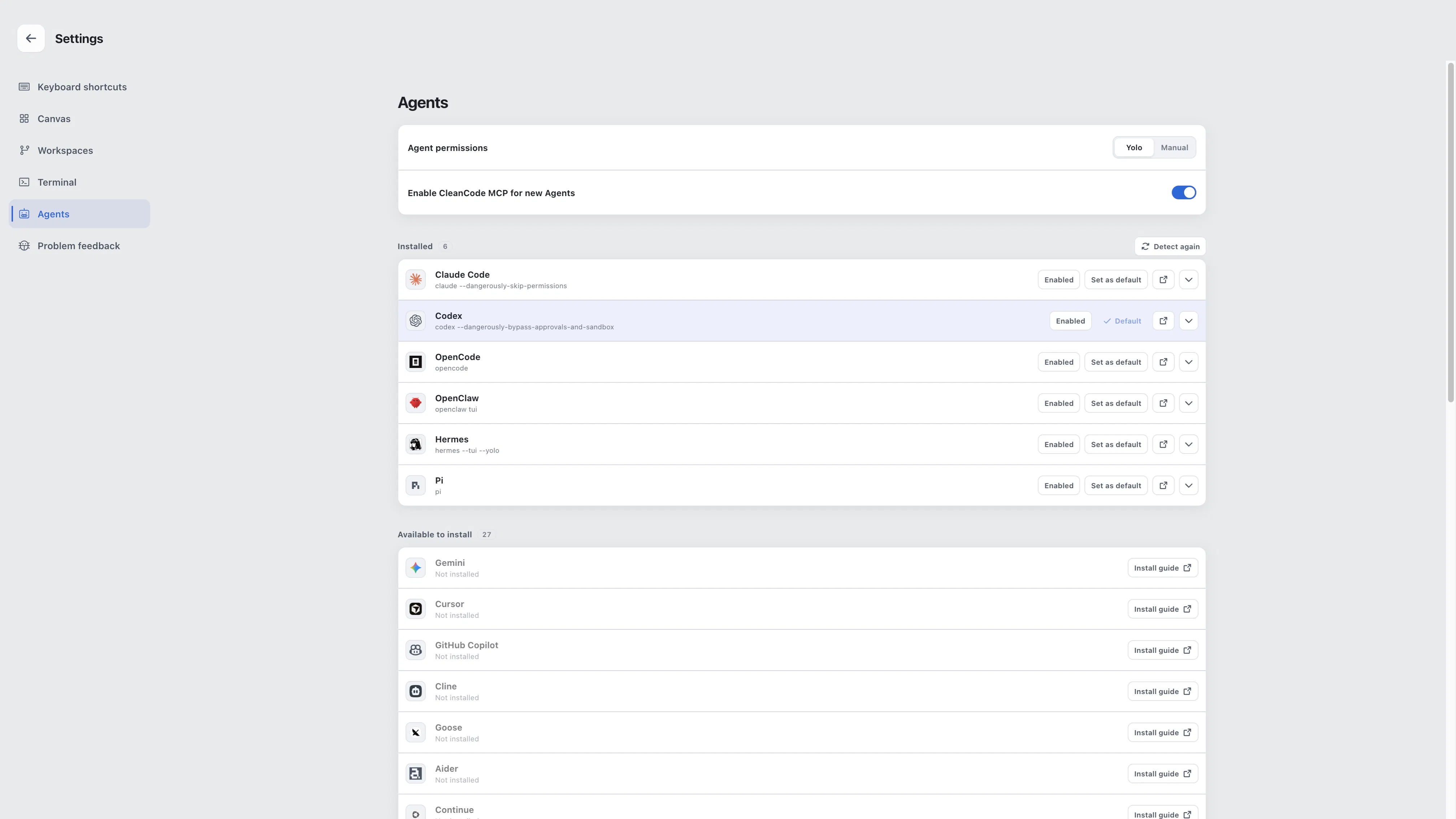Expand OpenClaw row chevron
This screenshot has width=1456, height=819.
1189,403
